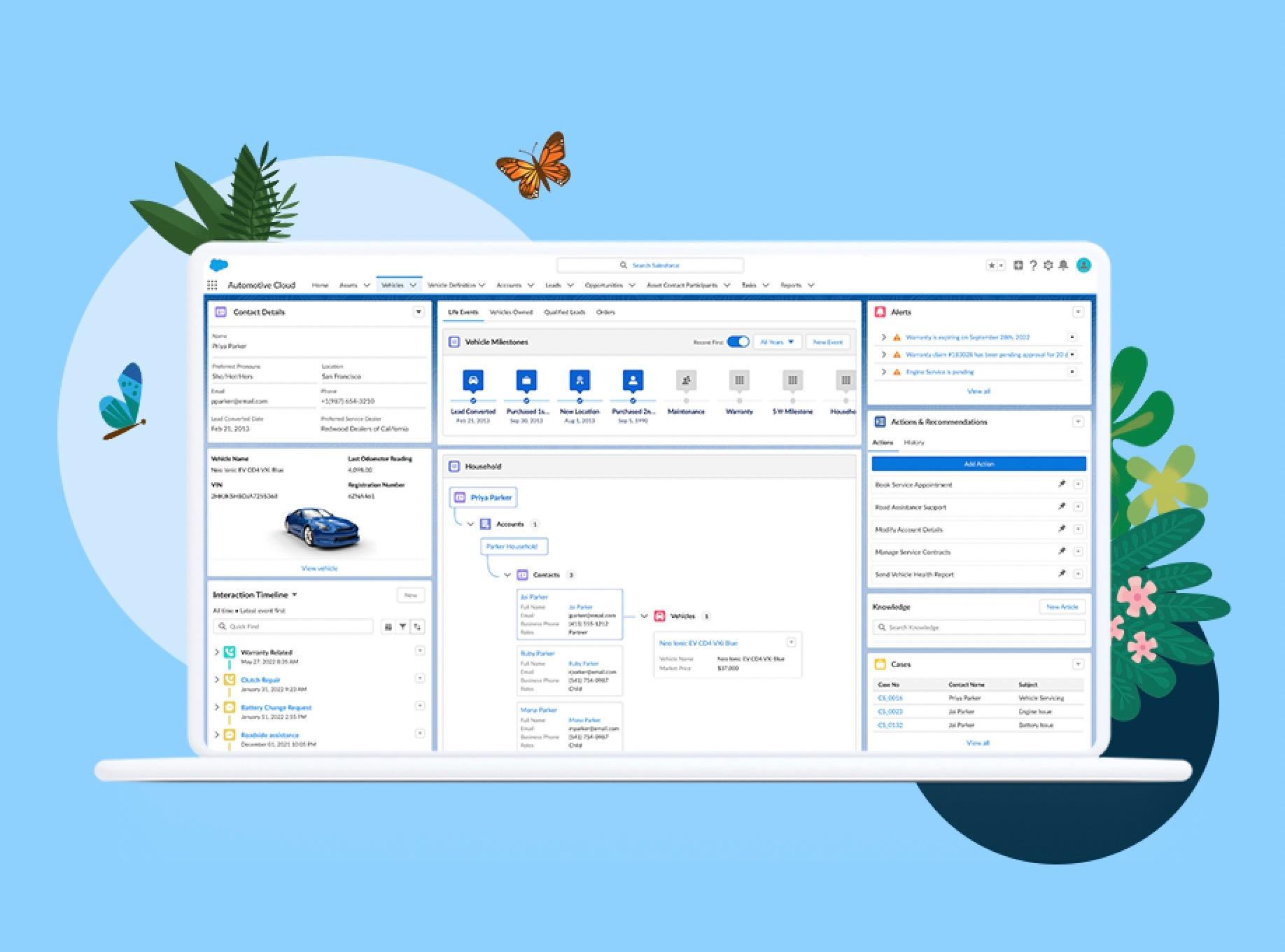Open the Salesforce app launcher waffle icon
The image size is (1285, 952).
[x=212, y=285]
